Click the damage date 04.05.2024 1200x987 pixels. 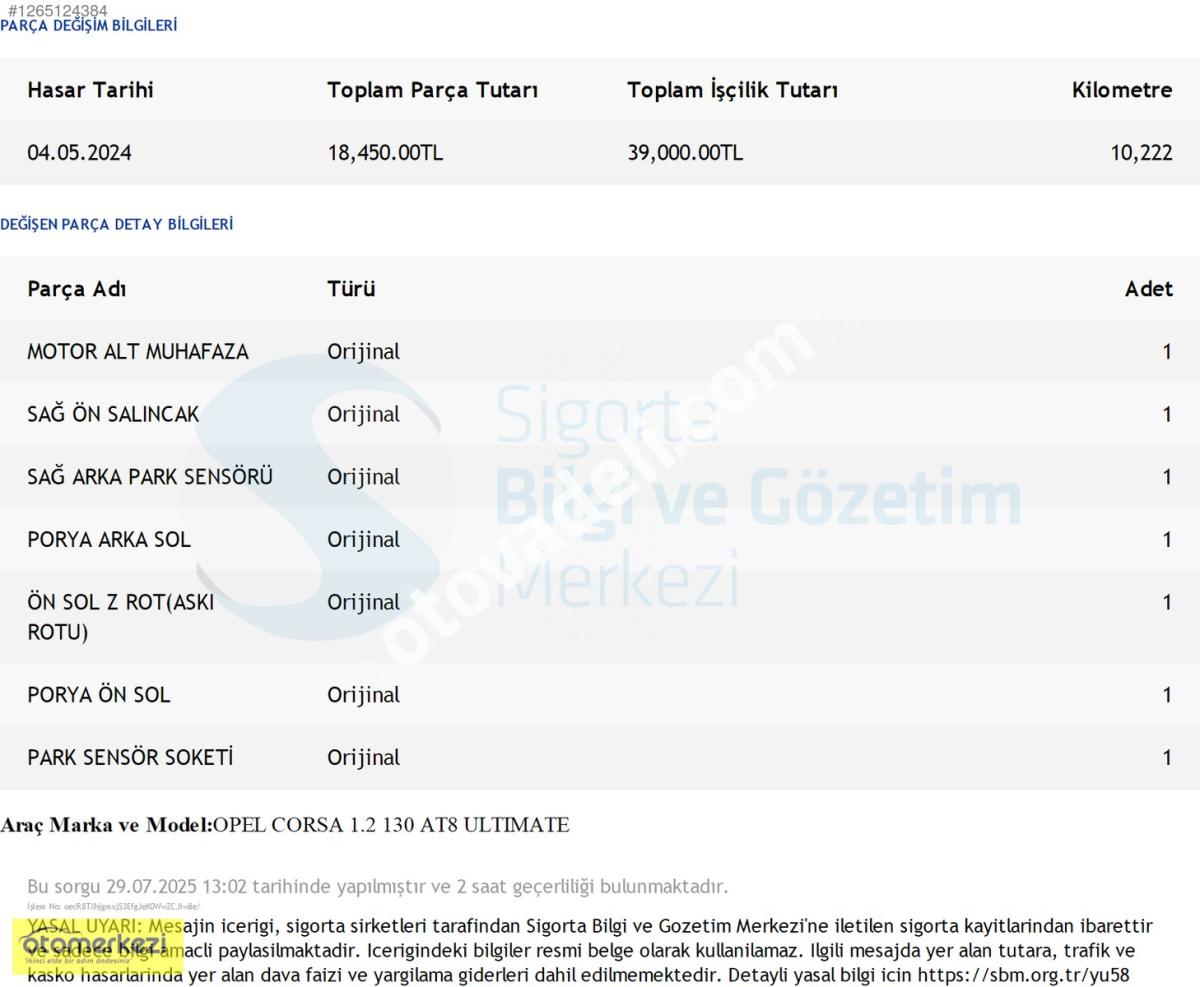[x=79, y=153]
